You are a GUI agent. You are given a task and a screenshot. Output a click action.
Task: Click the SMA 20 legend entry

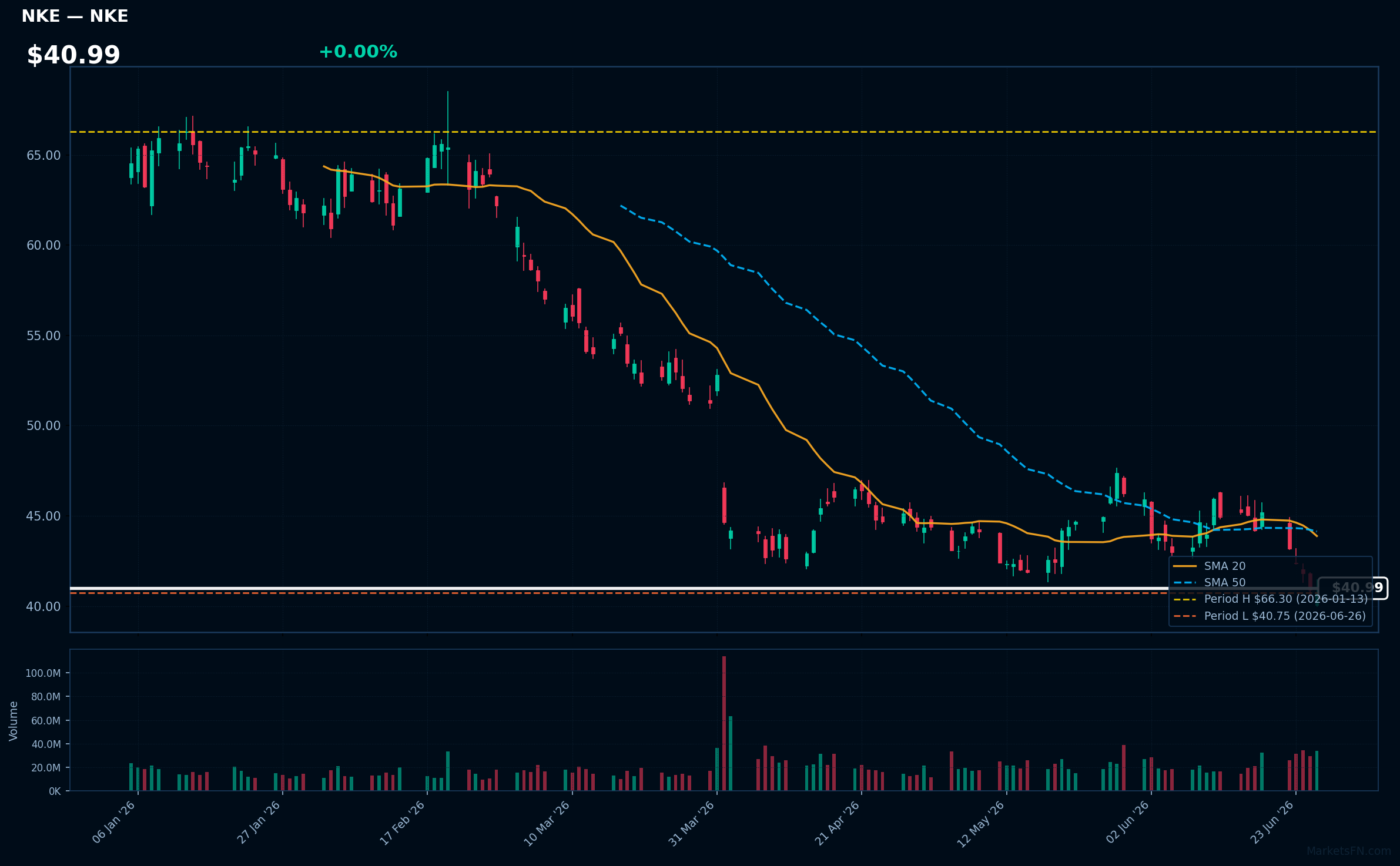click(1210, 566)
